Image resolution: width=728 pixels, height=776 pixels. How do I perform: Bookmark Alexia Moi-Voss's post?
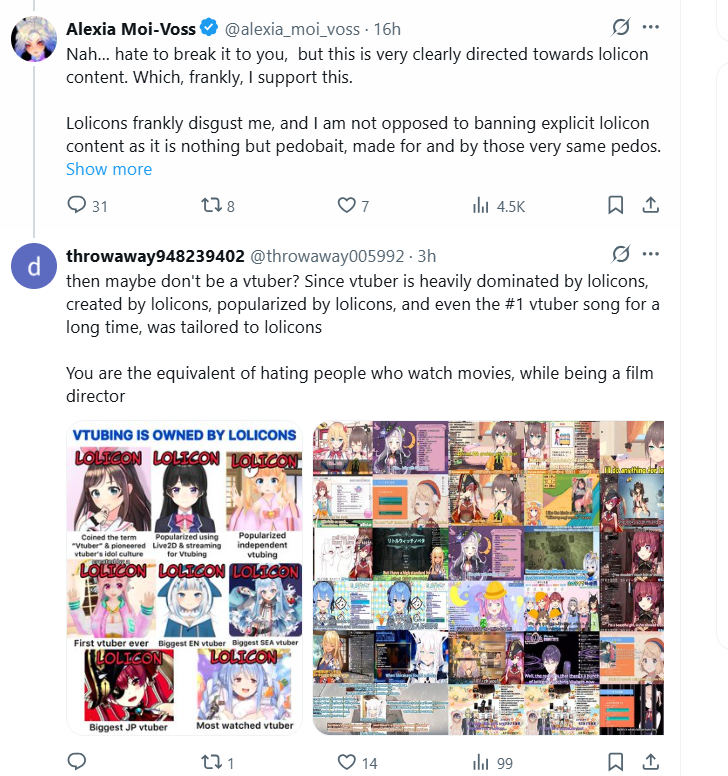(x=615, y=205)
